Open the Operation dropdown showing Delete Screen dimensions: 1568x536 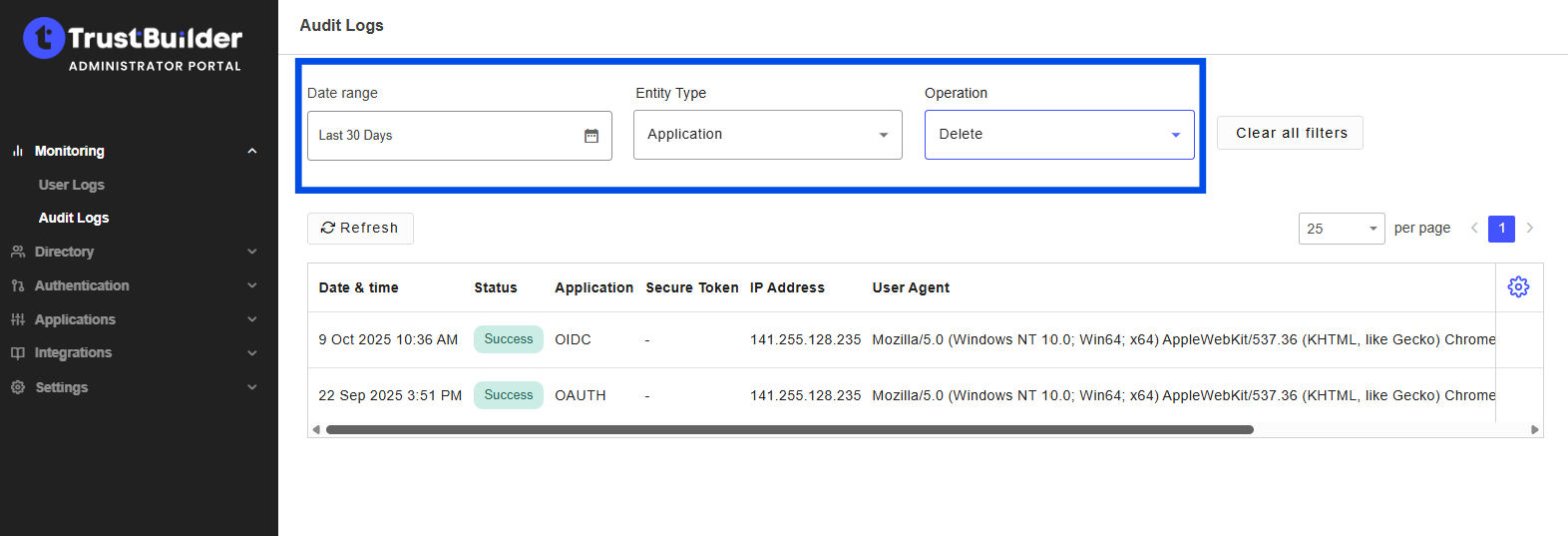[1058, 135]
